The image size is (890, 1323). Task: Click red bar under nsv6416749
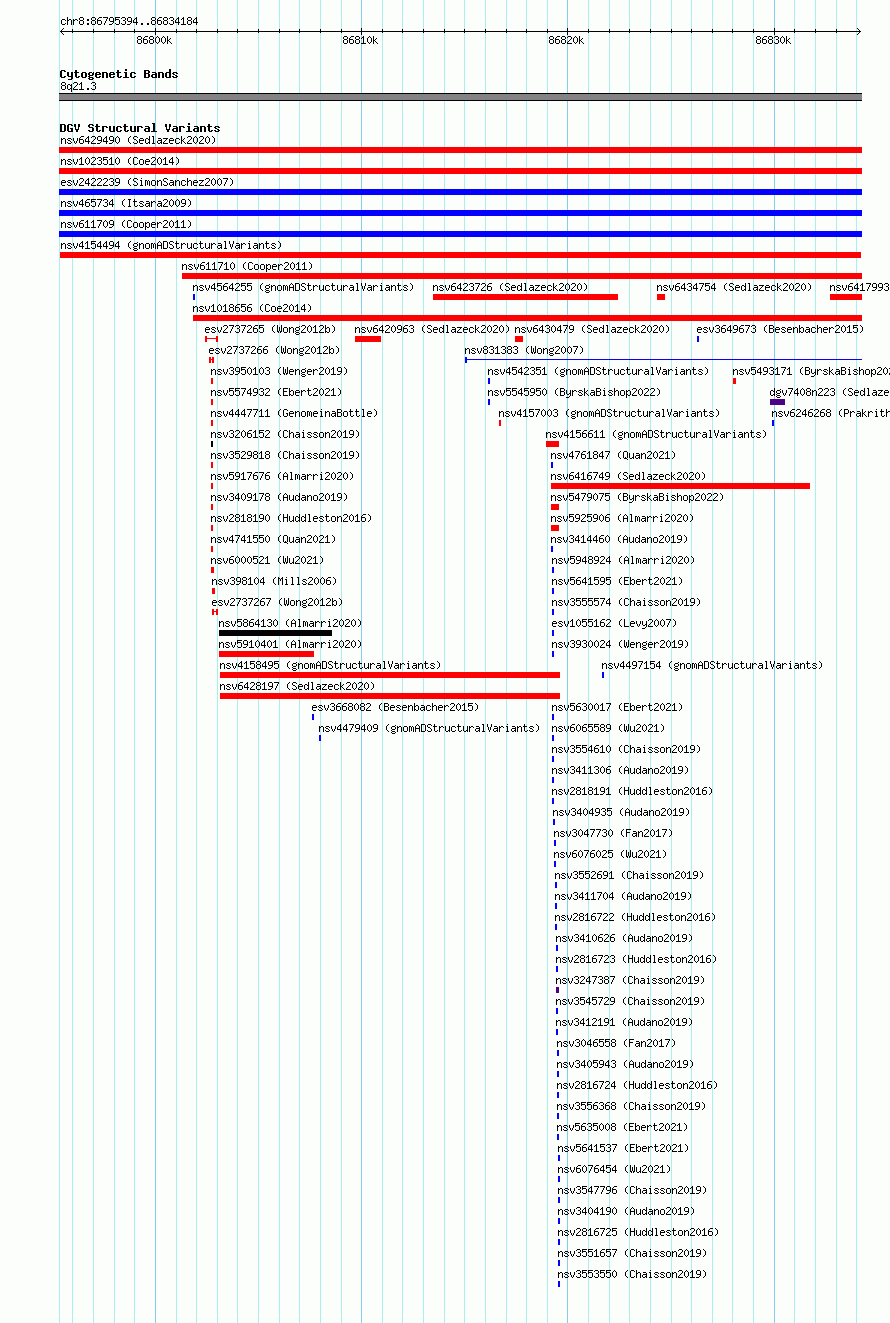(680, 486)
